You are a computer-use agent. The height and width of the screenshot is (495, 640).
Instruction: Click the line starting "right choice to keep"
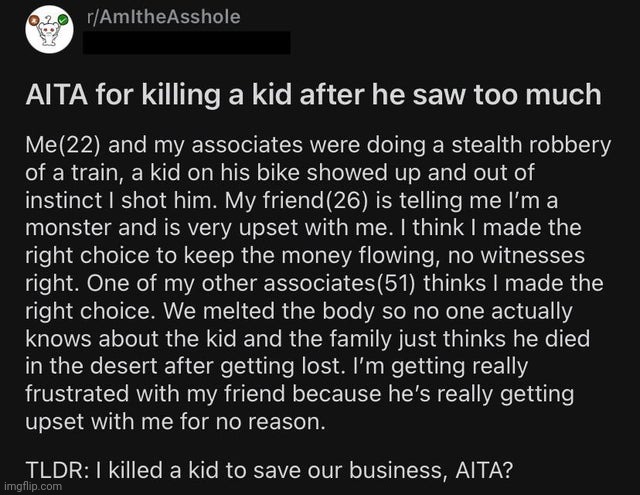[305, 256]
